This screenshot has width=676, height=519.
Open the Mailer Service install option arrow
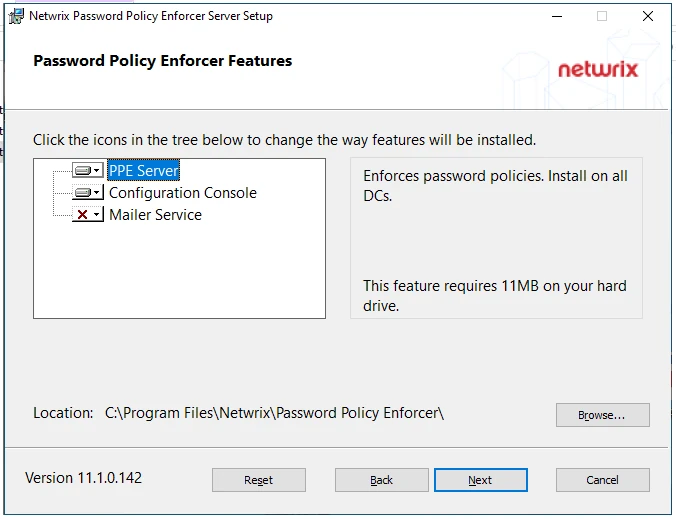pyautogui.click(x=97, y=215)
